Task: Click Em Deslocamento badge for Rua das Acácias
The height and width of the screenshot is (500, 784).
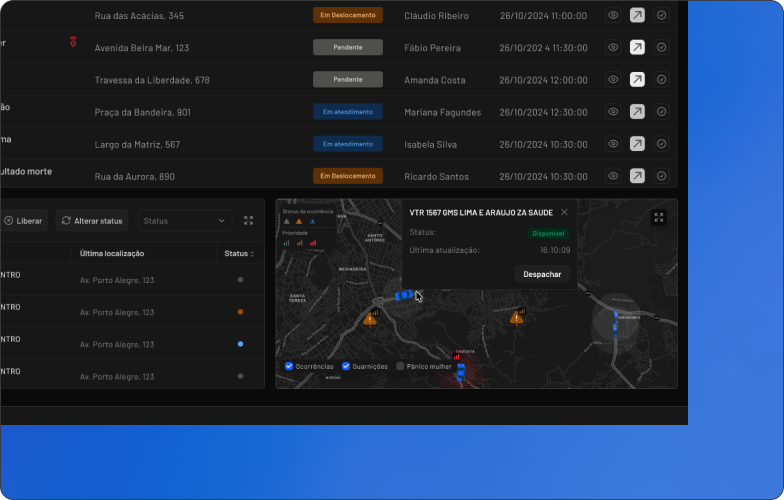Action: click(x=348, y=15)
